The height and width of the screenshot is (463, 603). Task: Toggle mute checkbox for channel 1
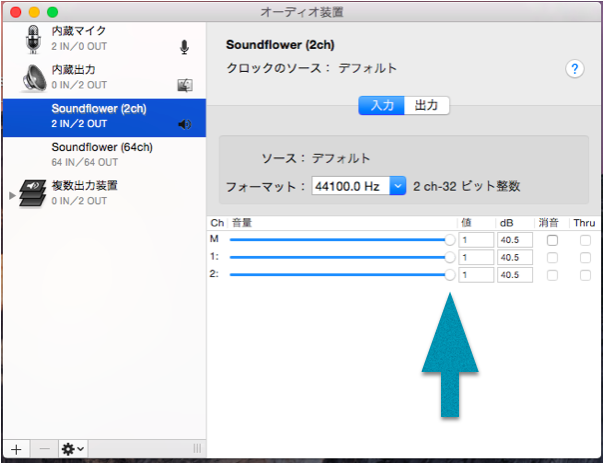pos(552,258)
